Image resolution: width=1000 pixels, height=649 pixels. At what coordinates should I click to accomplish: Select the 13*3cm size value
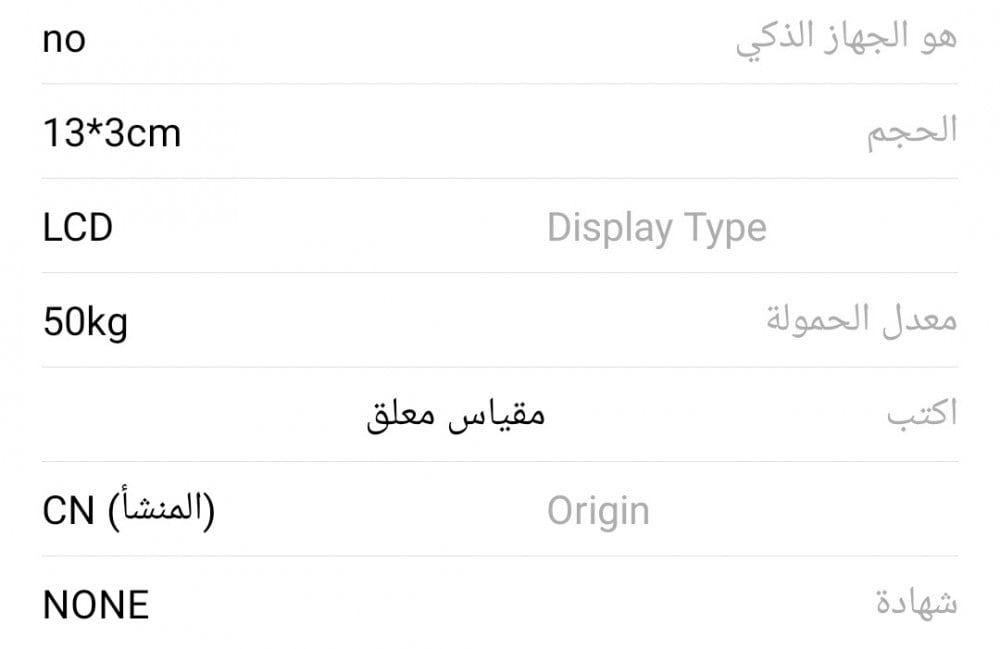pyautogui.click(x=112, y=133)
